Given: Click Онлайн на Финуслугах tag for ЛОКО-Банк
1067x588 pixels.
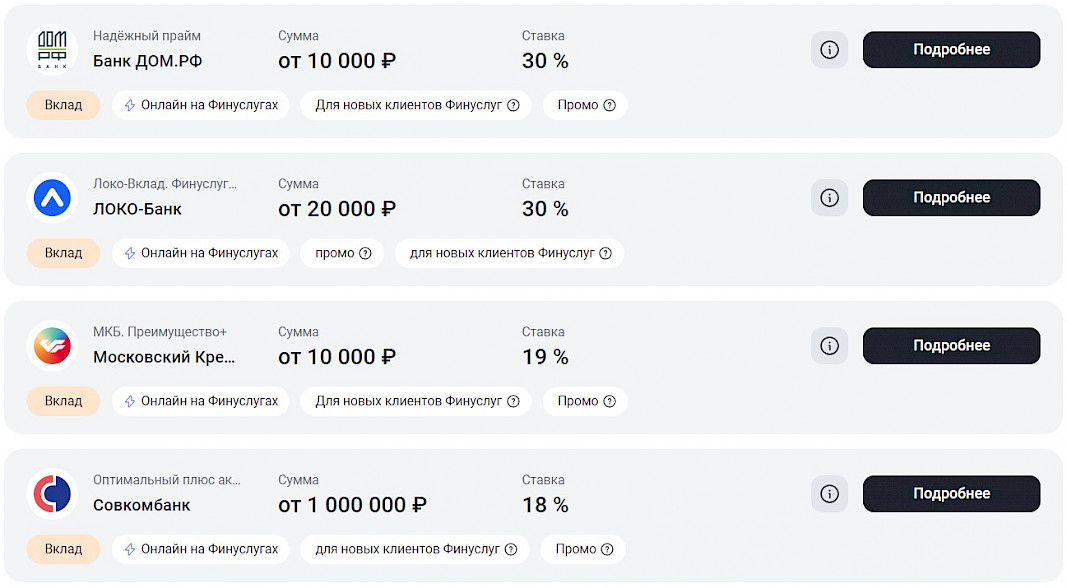Looking at the screenshot, I should [201, 253].
